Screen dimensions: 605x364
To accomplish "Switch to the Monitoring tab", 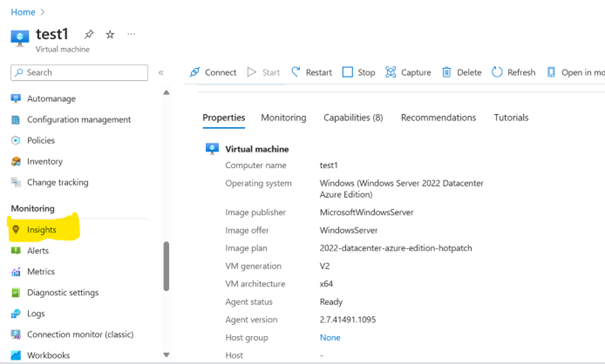I will click(284, 118).
